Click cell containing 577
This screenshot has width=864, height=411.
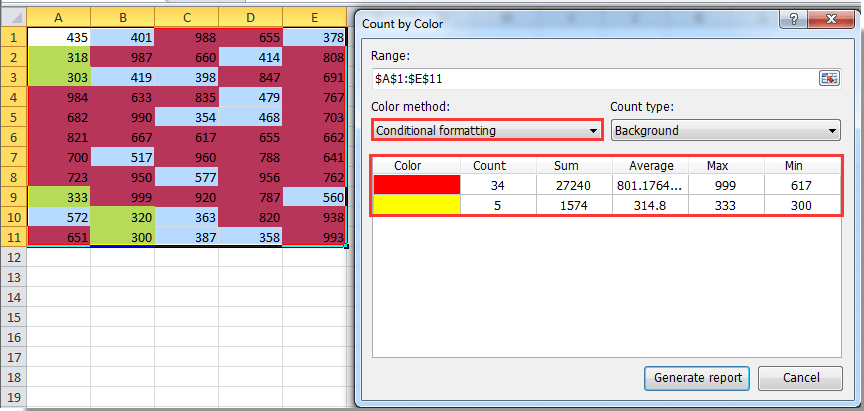[x=186, y=177]
